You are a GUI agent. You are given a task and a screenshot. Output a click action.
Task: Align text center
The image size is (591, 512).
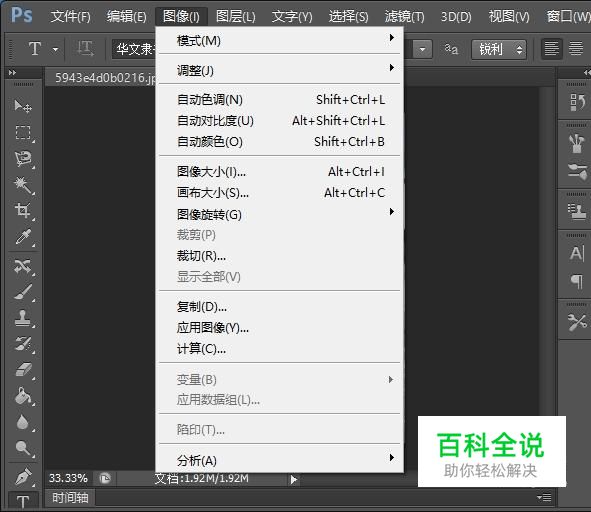click(x=576, y=49)
